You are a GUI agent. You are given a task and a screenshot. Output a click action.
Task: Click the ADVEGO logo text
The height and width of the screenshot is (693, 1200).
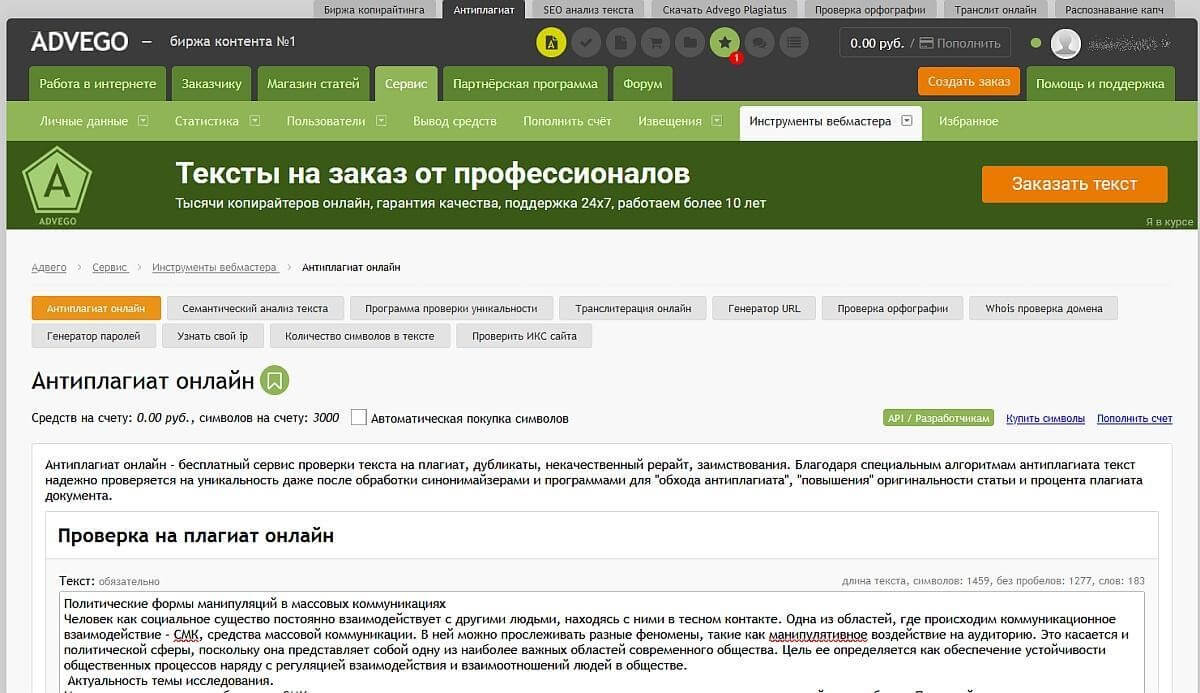click(79, 42)
